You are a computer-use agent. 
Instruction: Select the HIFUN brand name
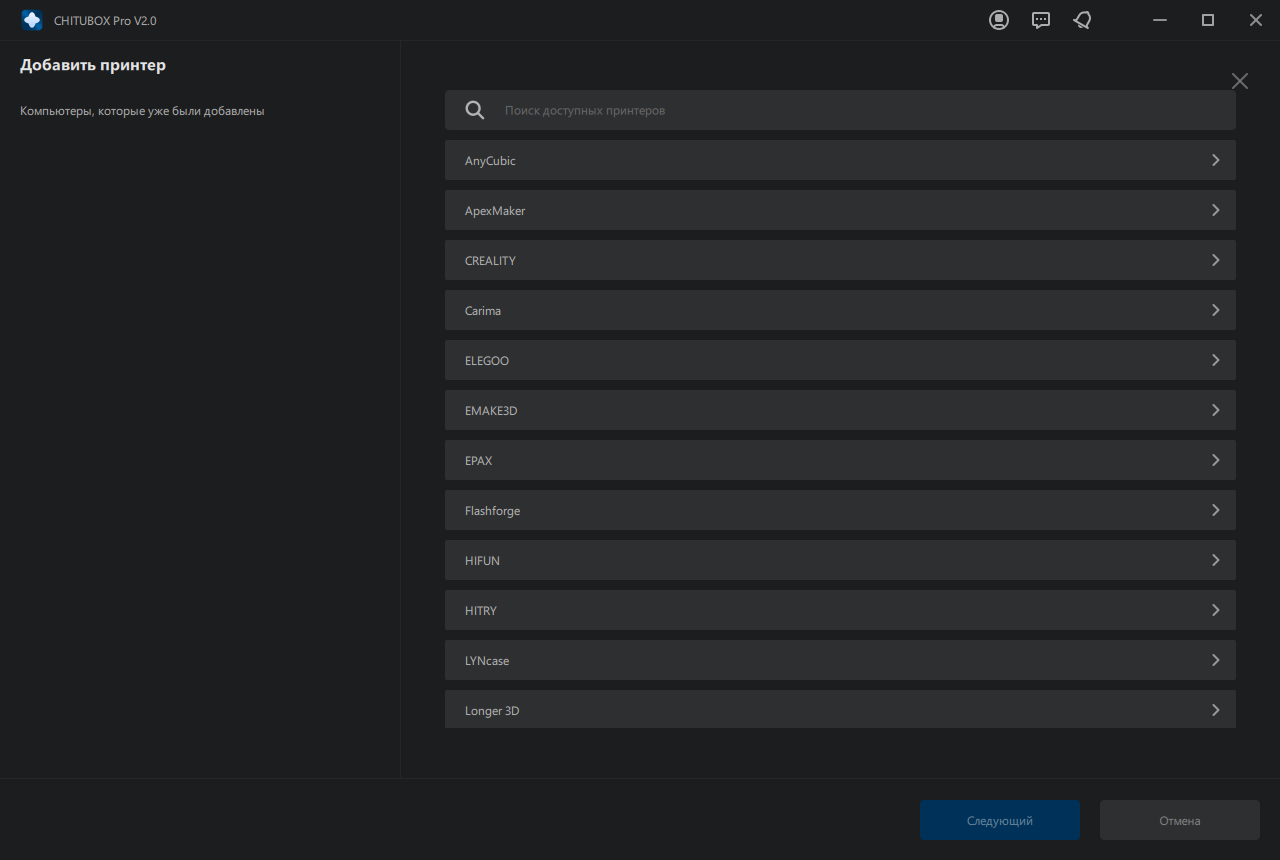[482, 561]
